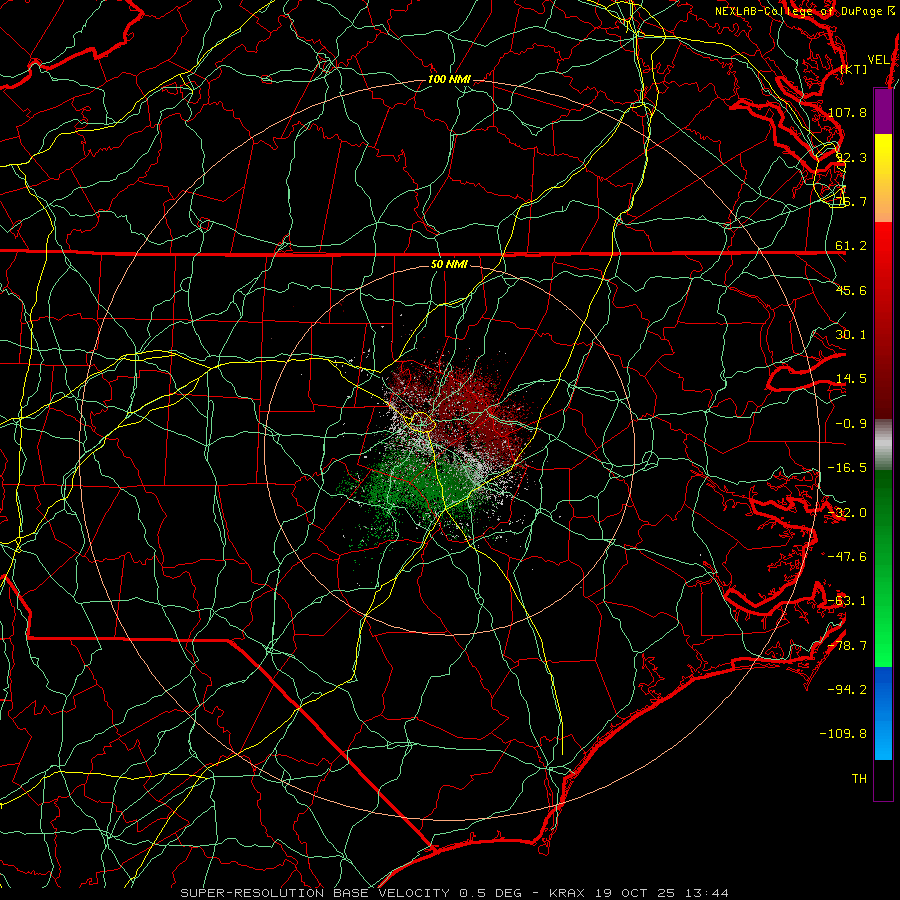
Task: Click the bright red segment of color bar
Action: [x=883, y=320]
